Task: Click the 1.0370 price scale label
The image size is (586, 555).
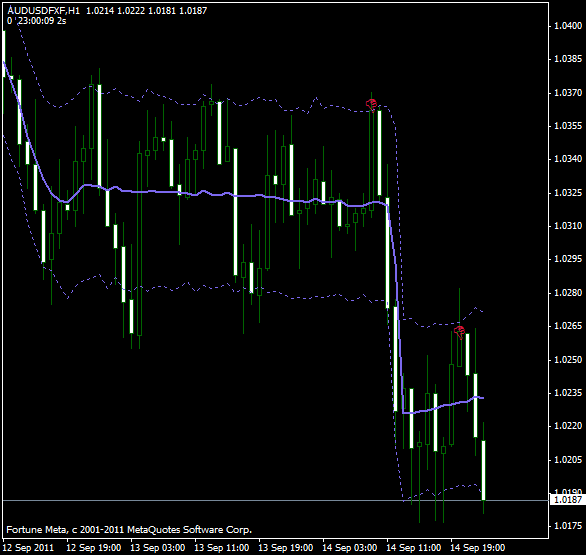Action: pyautogui.click(x=568, y=92)
